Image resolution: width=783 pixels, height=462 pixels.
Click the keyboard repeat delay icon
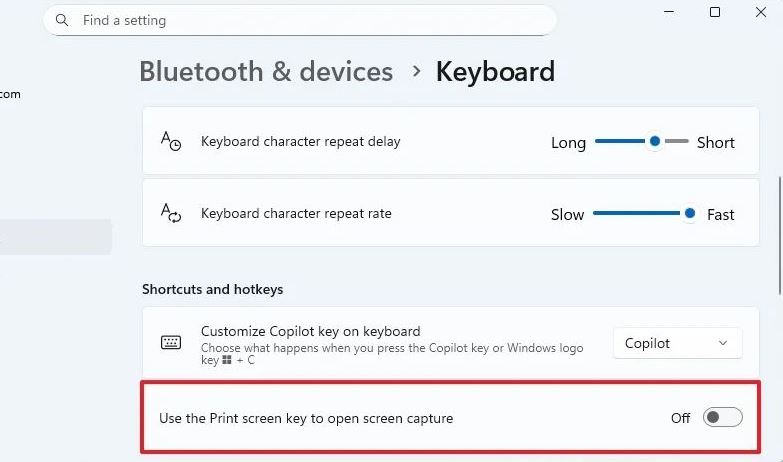(171, 141)
